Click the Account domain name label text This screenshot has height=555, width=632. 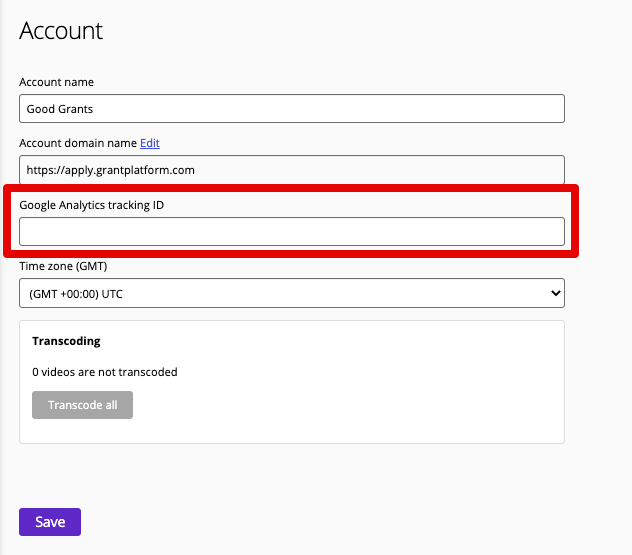coord(78,143)
